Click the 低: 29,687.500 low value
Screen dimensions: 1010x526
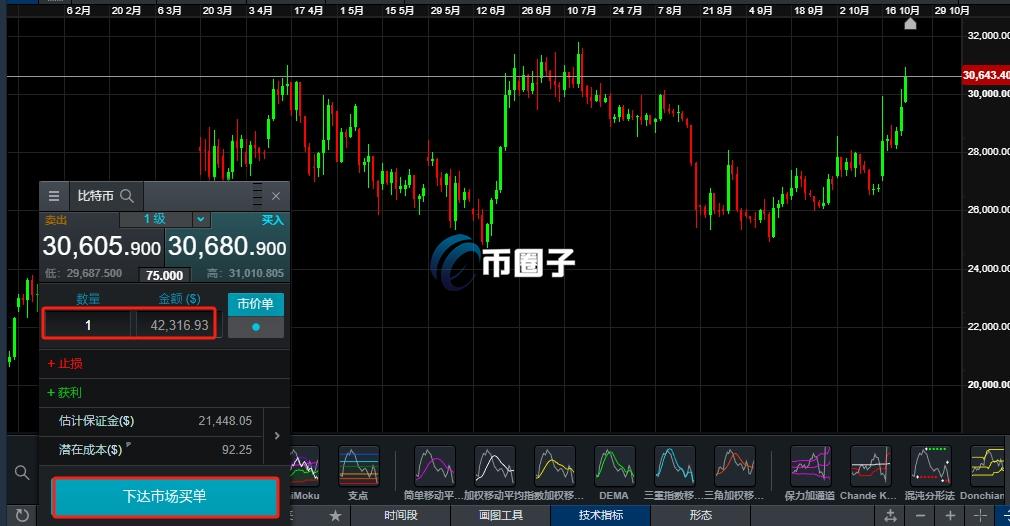pos(83,274)
